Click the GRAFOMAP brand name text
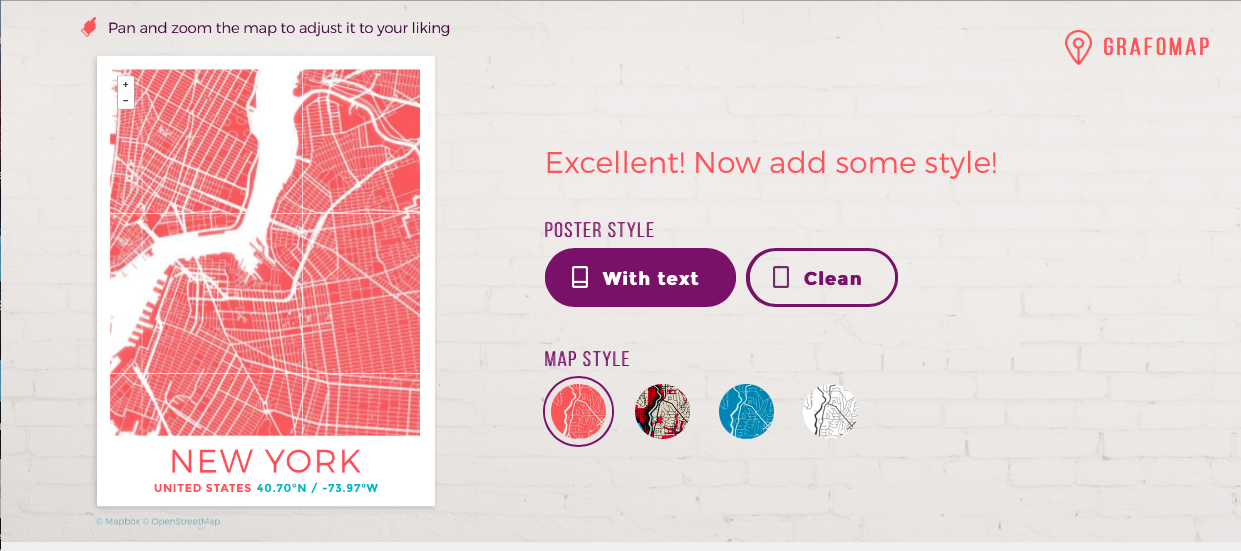The width and height of the screenshot is (1241, 551). tap(1156, 47)
